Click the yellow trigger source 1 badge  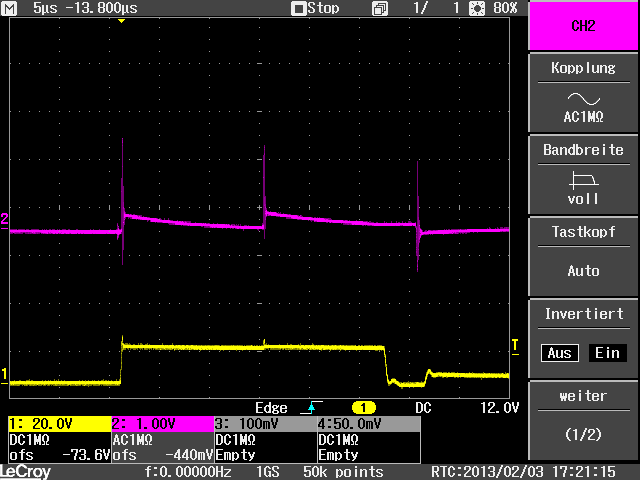363,407
